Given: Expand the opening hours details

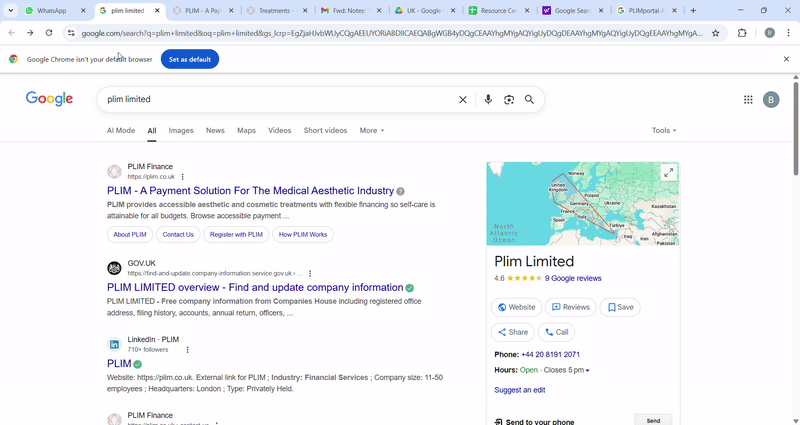Looking at the screenshot, I should pos(587,370).
